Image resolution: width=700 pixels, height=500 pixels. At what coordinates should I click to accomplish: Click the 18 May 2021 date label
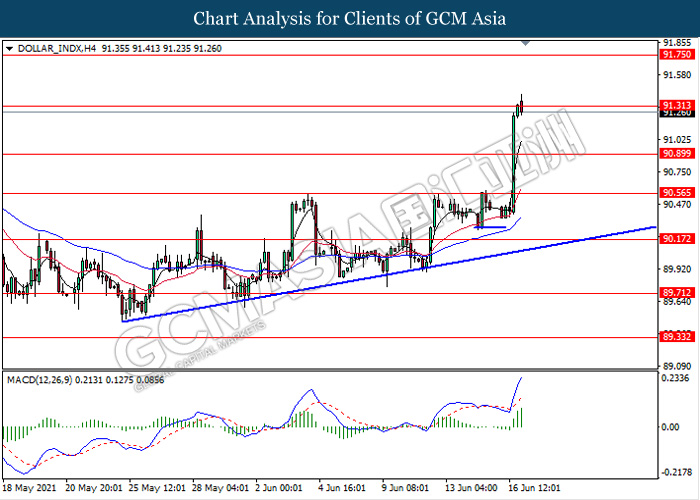[x=32, y=488]
